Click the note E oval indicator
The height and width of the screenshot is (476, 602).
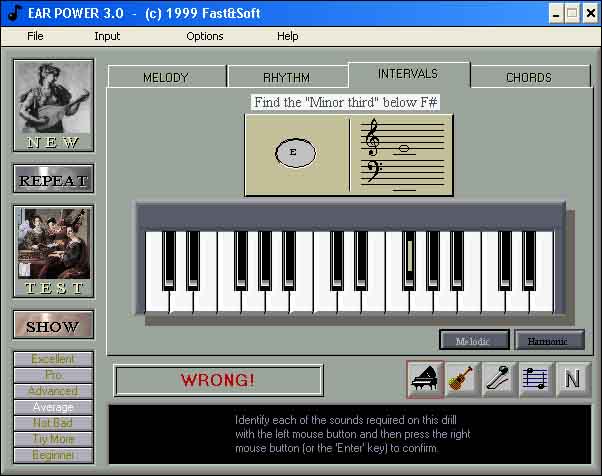pos(294,153)
